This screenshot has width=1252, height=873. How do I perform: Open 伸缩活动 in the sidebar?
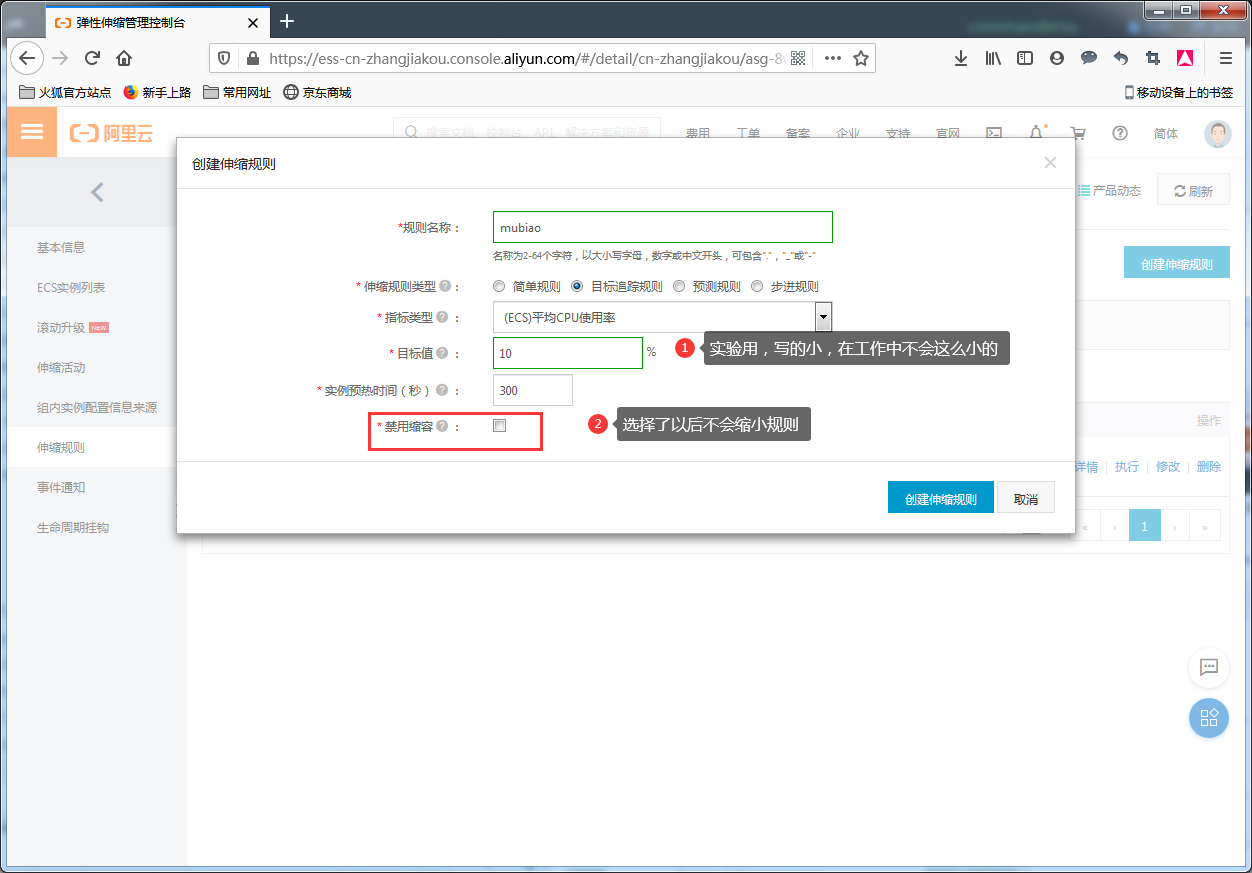click(61, 367)
